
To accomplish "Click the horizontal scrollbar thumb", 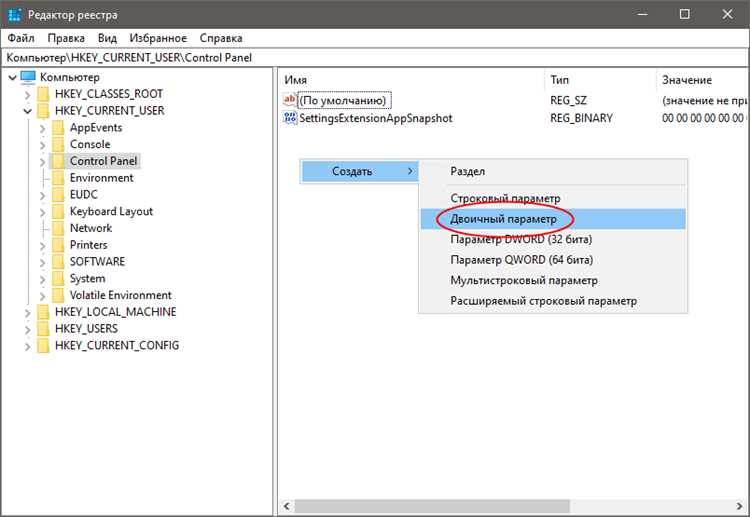I will coord(432,506).
